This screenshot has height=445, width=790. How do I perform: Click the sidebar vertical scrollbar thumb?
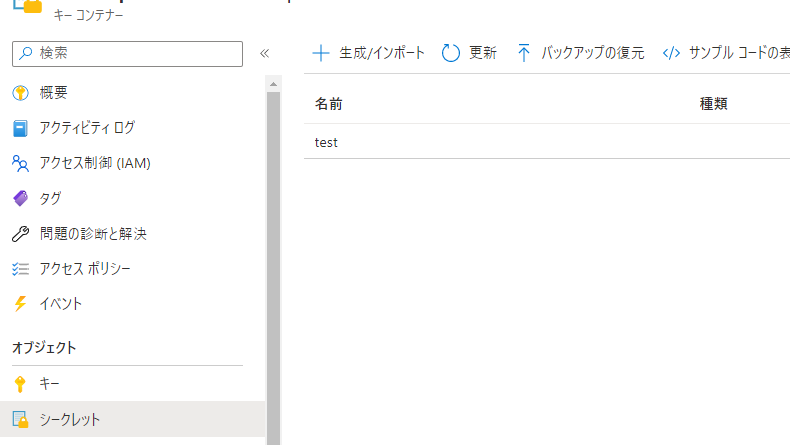point(274,268)
